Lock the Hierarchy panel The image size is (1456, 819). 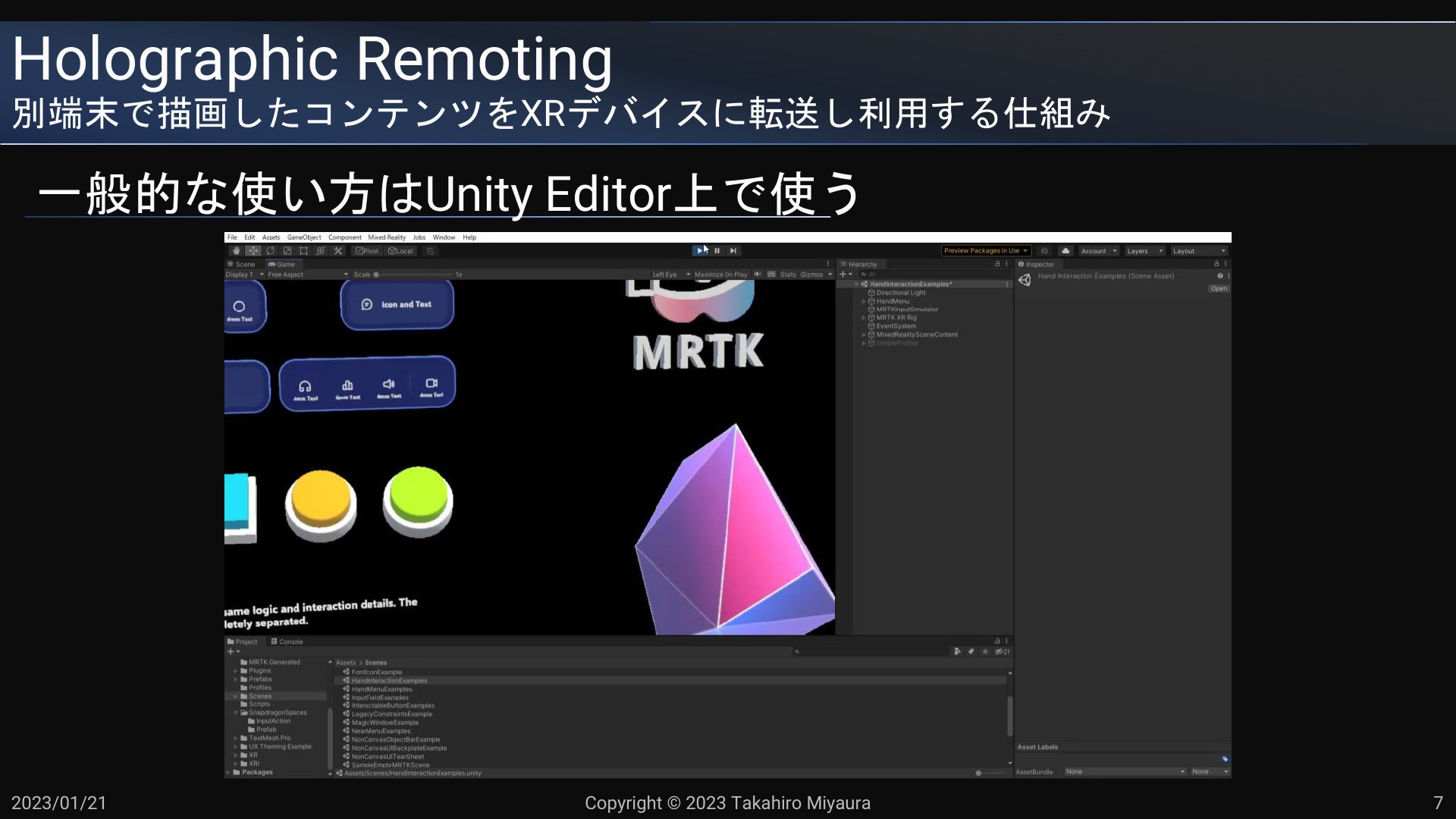pyautogui.click(x=997, y=264)
